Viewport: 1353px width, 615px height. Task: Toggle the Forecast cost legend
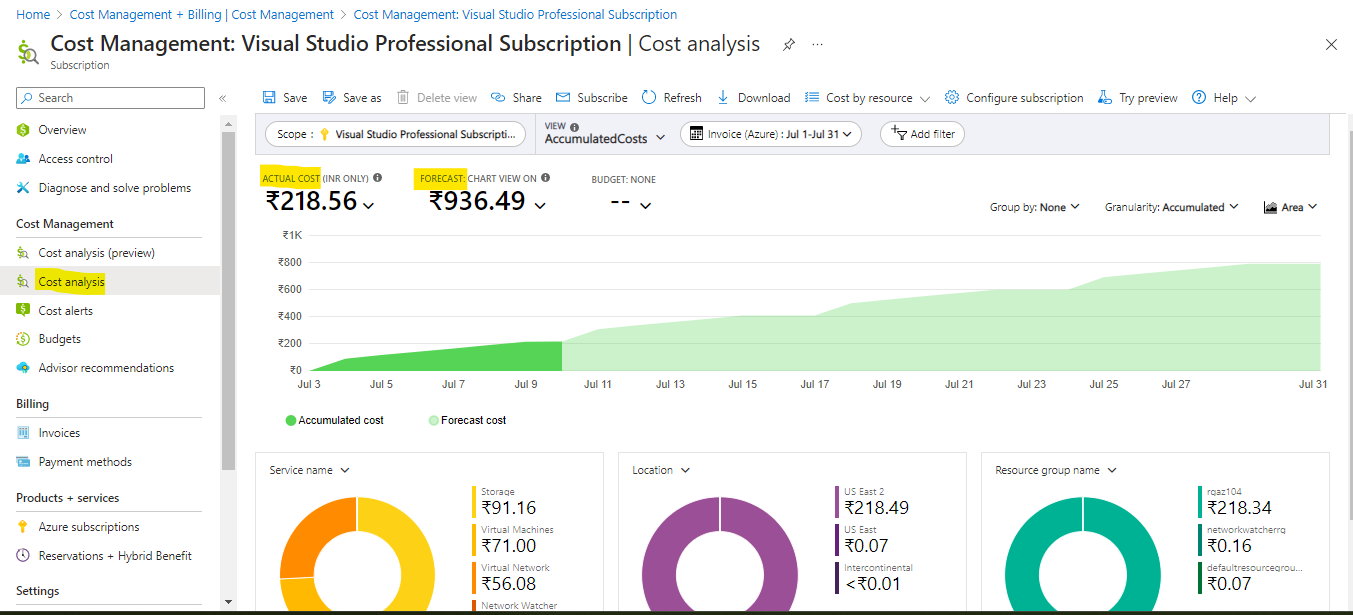466,420
